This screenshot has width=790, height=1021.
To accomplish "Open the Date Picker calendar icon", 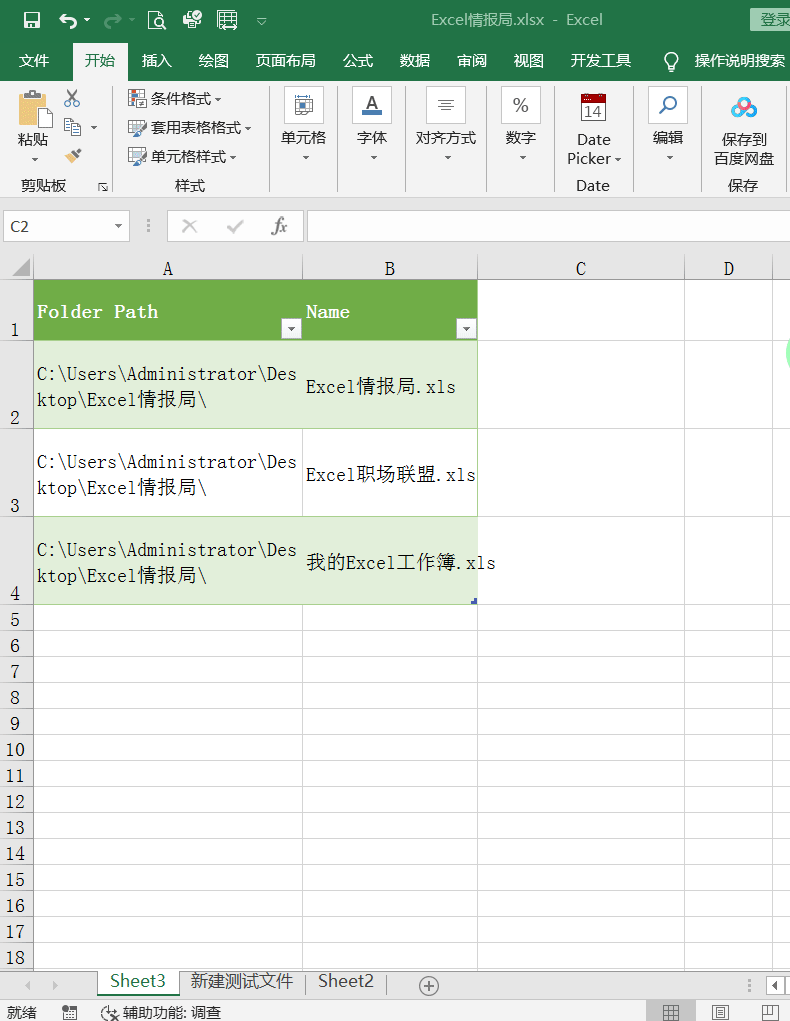I will [593, 107].
